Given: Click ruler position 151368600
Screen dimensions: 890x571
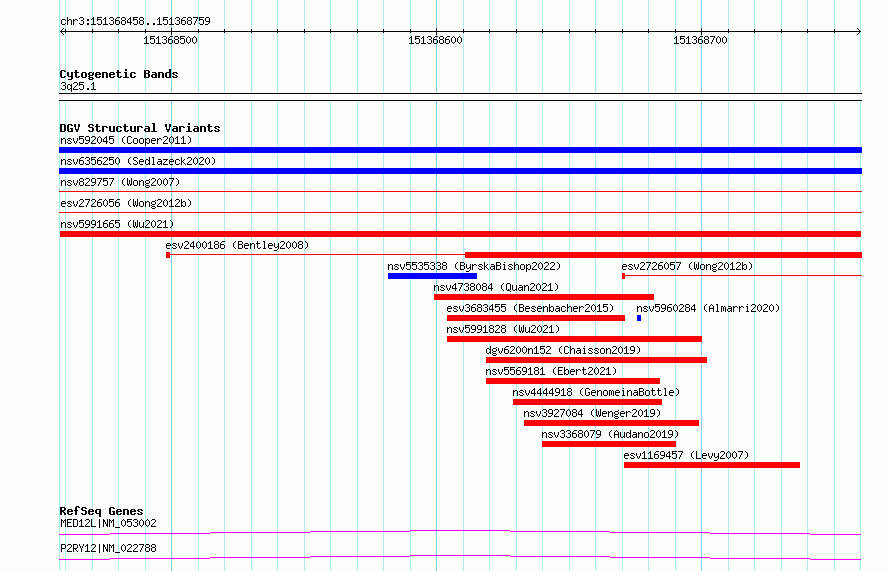Looking at the screenshot, I should [435, 40].
